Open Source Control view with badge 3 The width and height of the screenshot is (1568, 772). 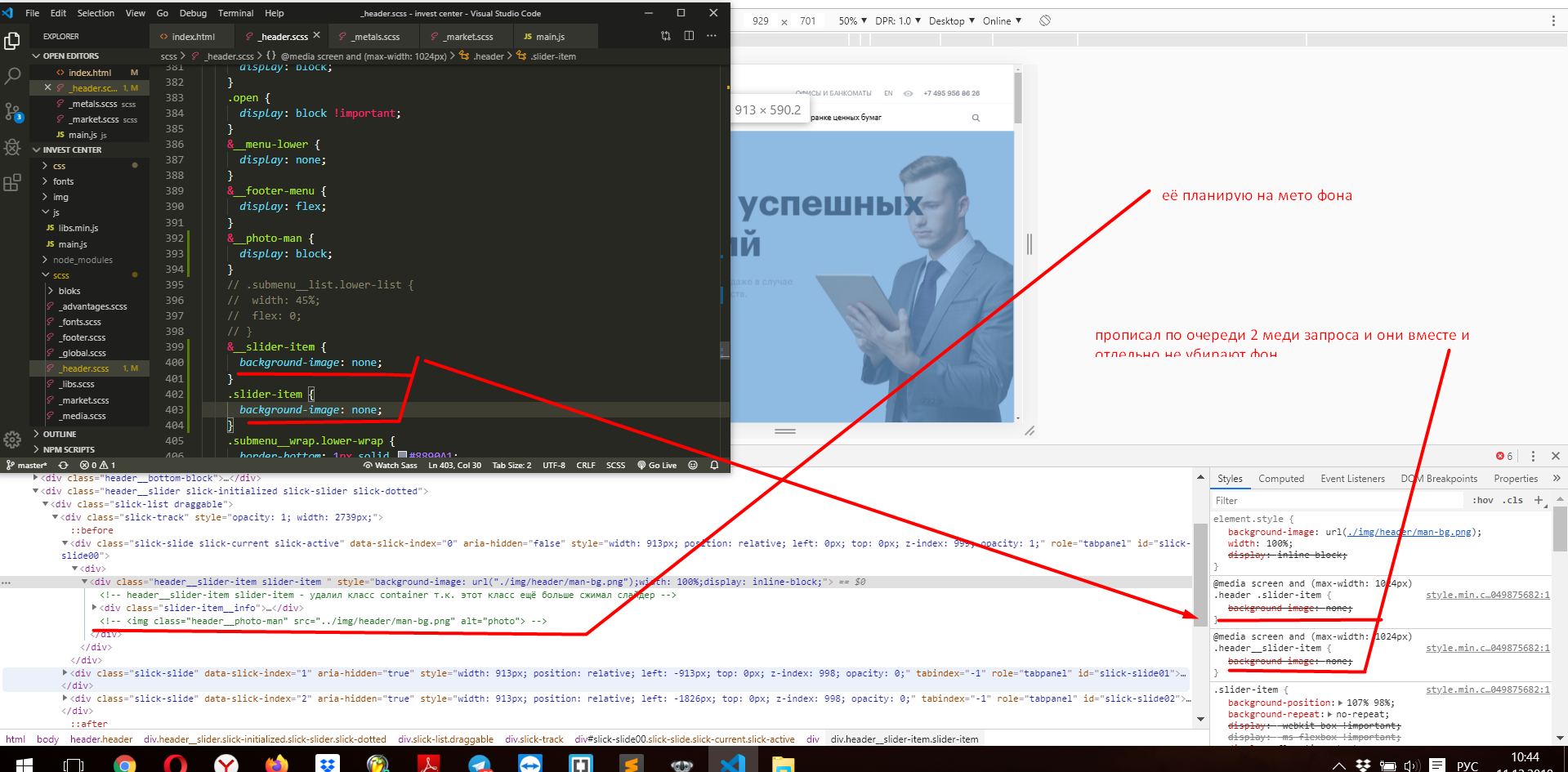12,112
